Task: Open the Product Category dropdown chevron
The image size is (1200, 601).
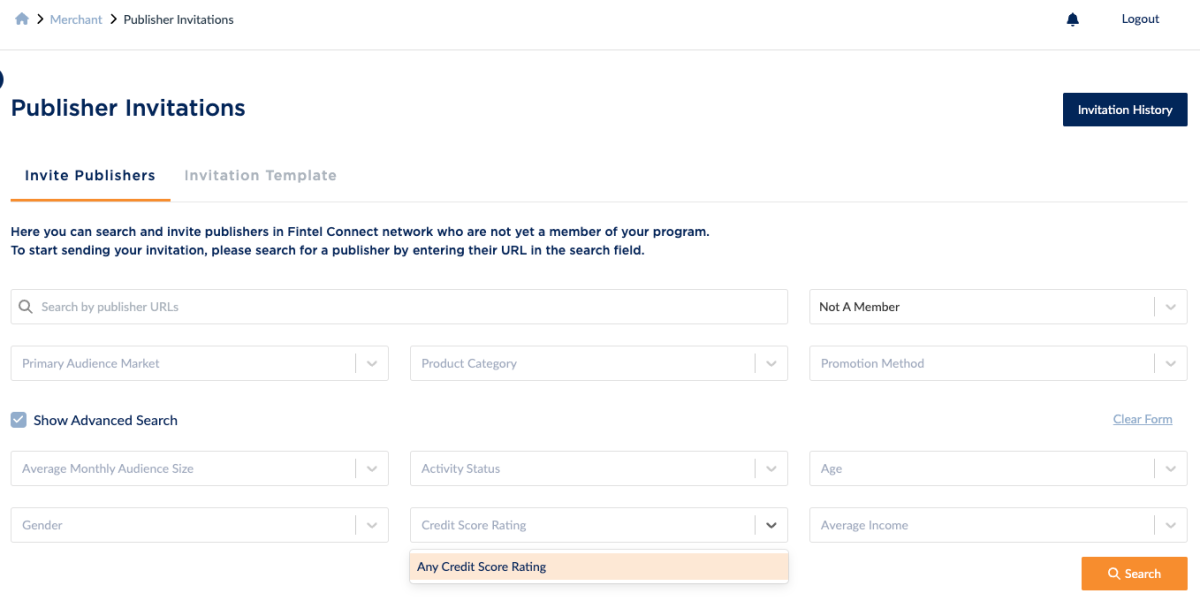Action: [x=771, y=363]
